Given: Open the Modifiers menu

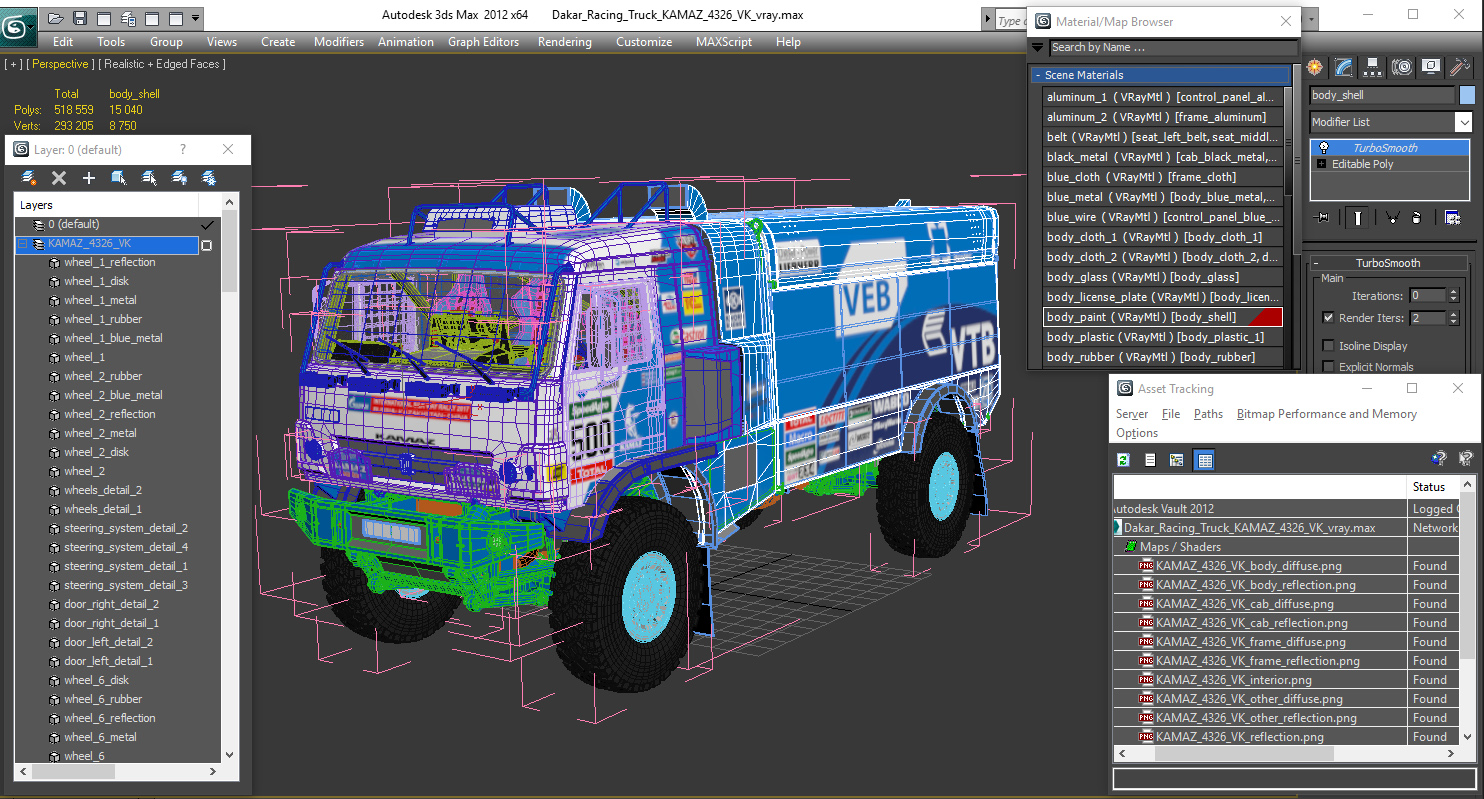Looking at the screenshot, I should coord(339,42).
